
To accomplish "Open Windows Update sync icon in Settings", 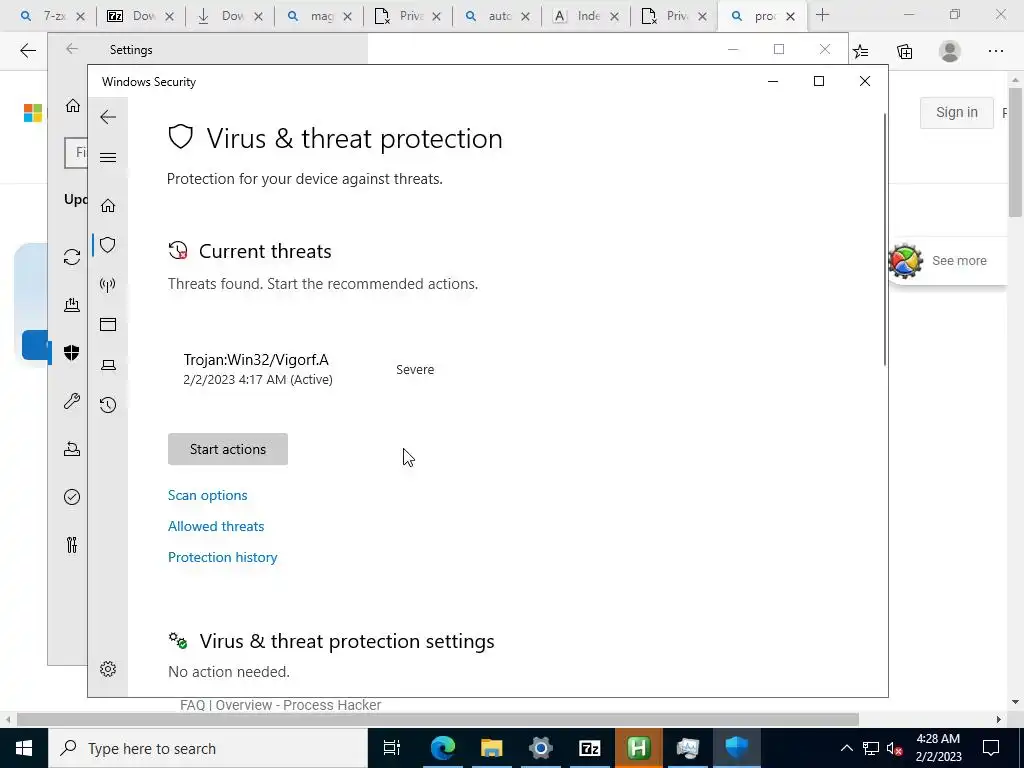I will (x=72, y=257).
